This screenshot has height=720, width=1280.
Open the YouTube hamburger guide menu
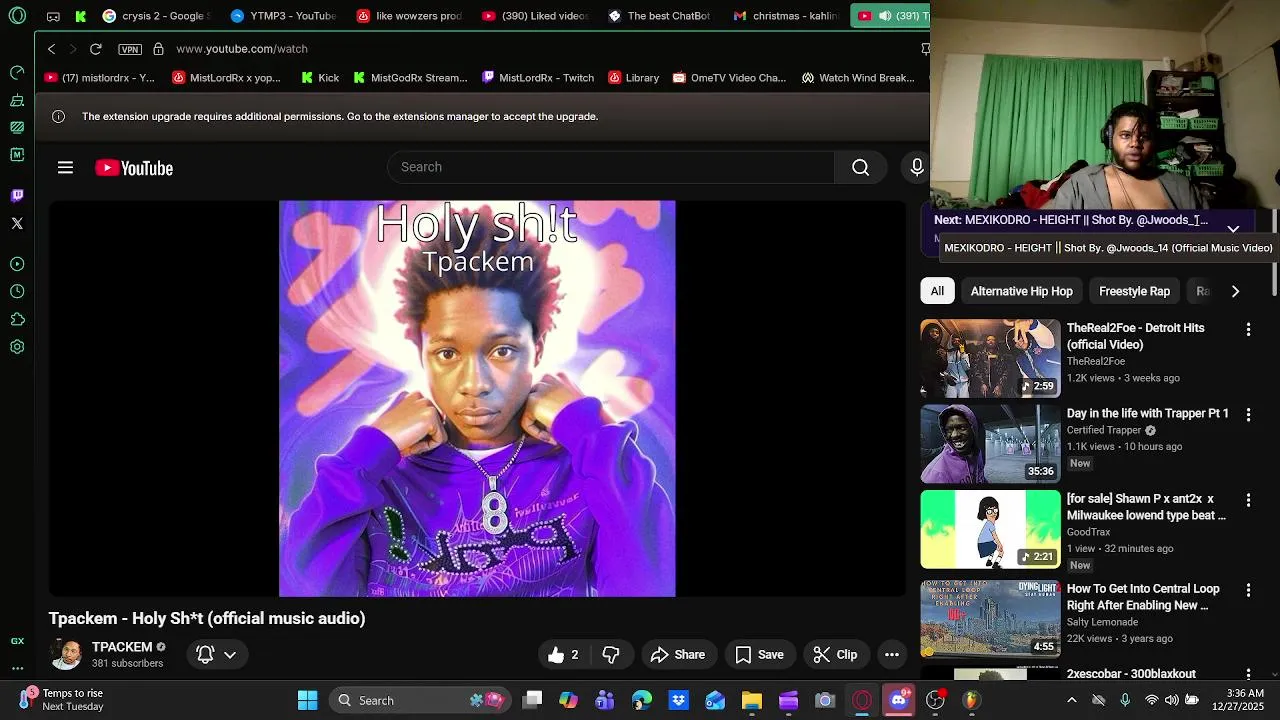coord(65,167)
